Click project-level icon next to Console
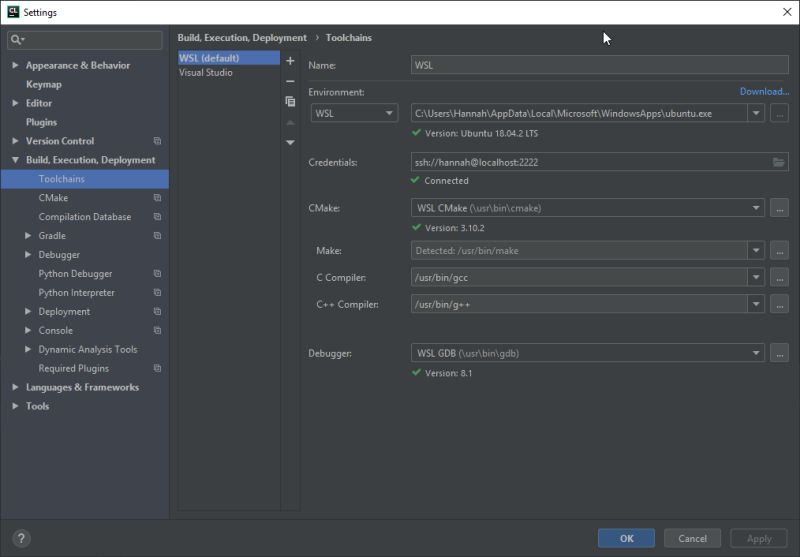Viewport: 800px width, 557px height. 157,330
